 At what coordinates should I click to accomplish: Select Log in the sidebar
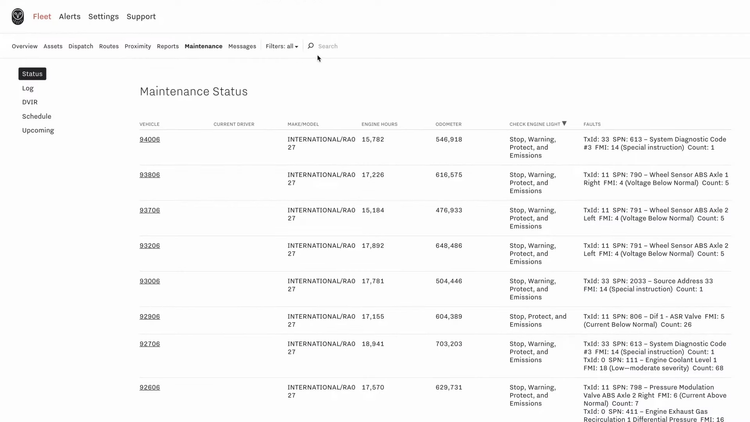coord(28,88)
